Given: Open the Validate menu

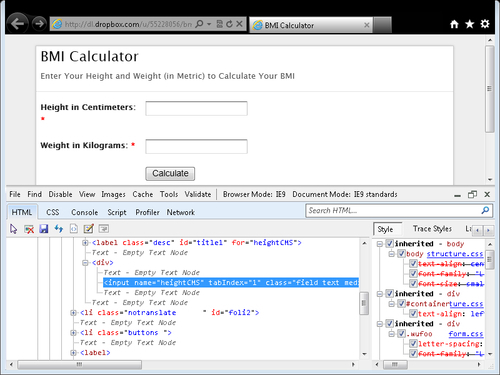Looking at the screenshot, I should point(198,194).
